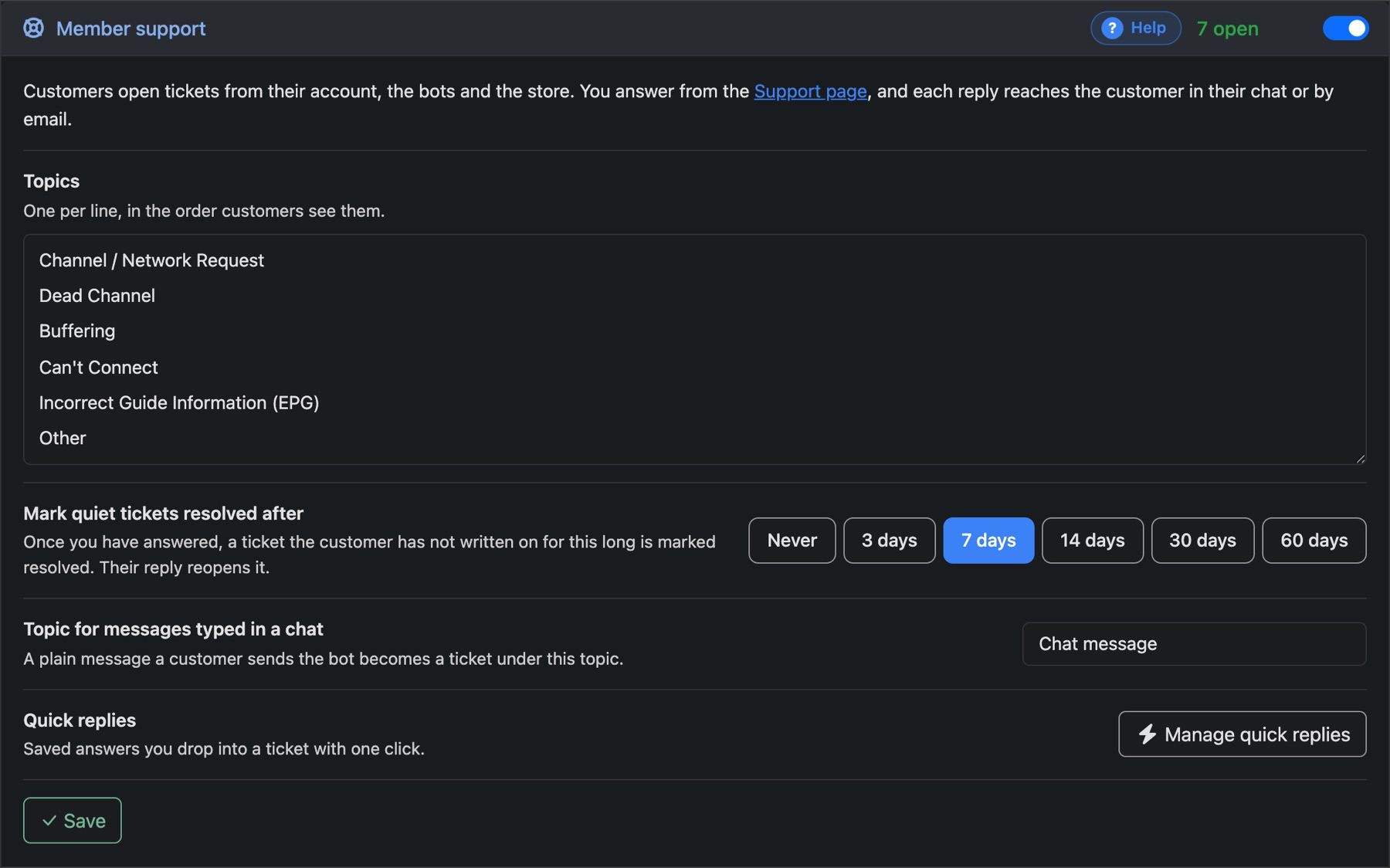Select Never for quiet ticket resolution
The width and height of the screenshot is (1390, 868).
pyautogui.click(x=792, y=541)
